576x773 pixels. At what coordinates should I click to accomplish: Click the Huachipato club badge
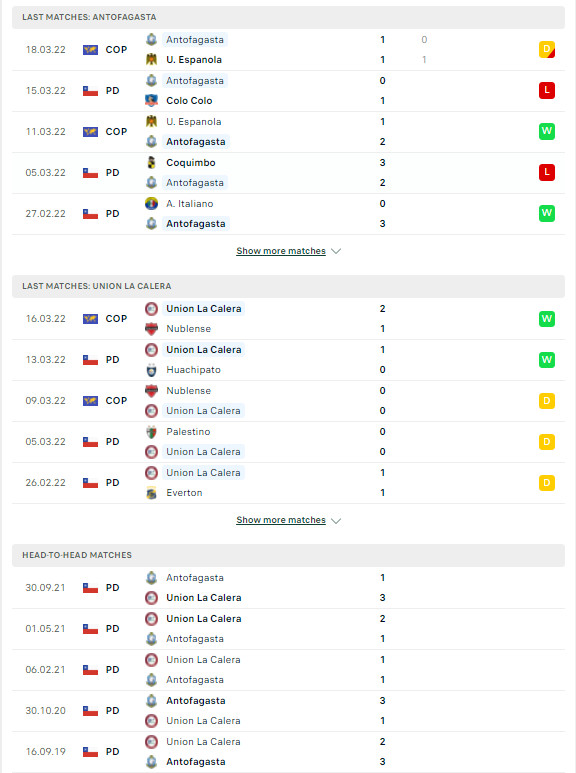(x=151, y=370)
